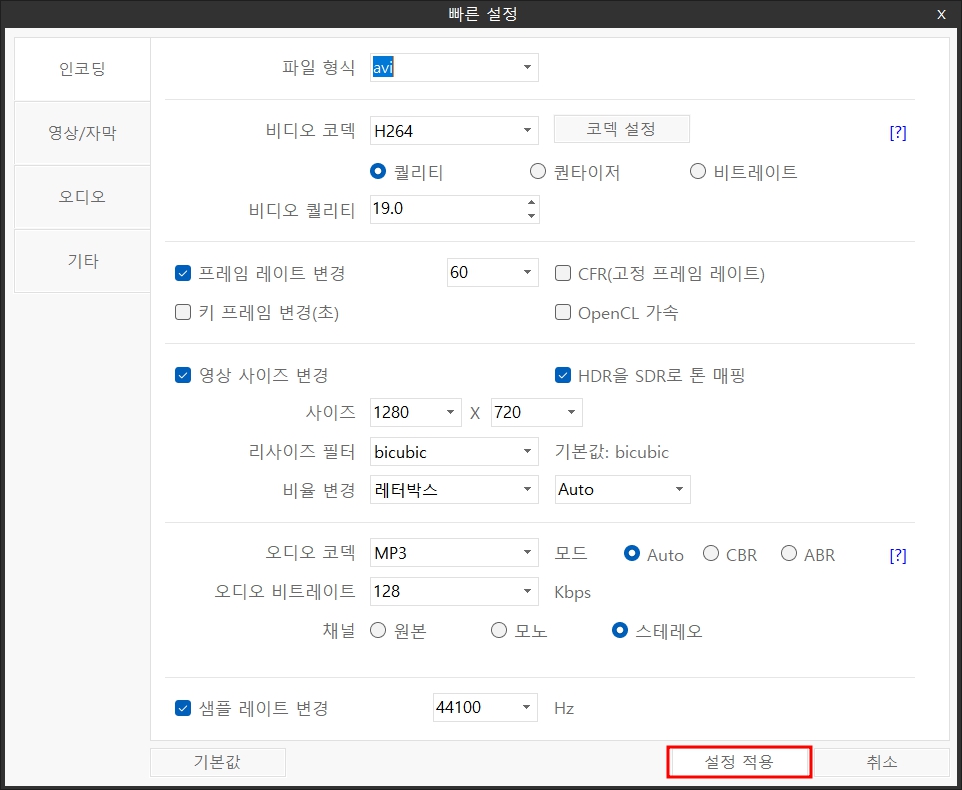Open the video width dropdown showing 1280
Image resolution: width=962 pixels, height=790 pixels.
(449, 412)
